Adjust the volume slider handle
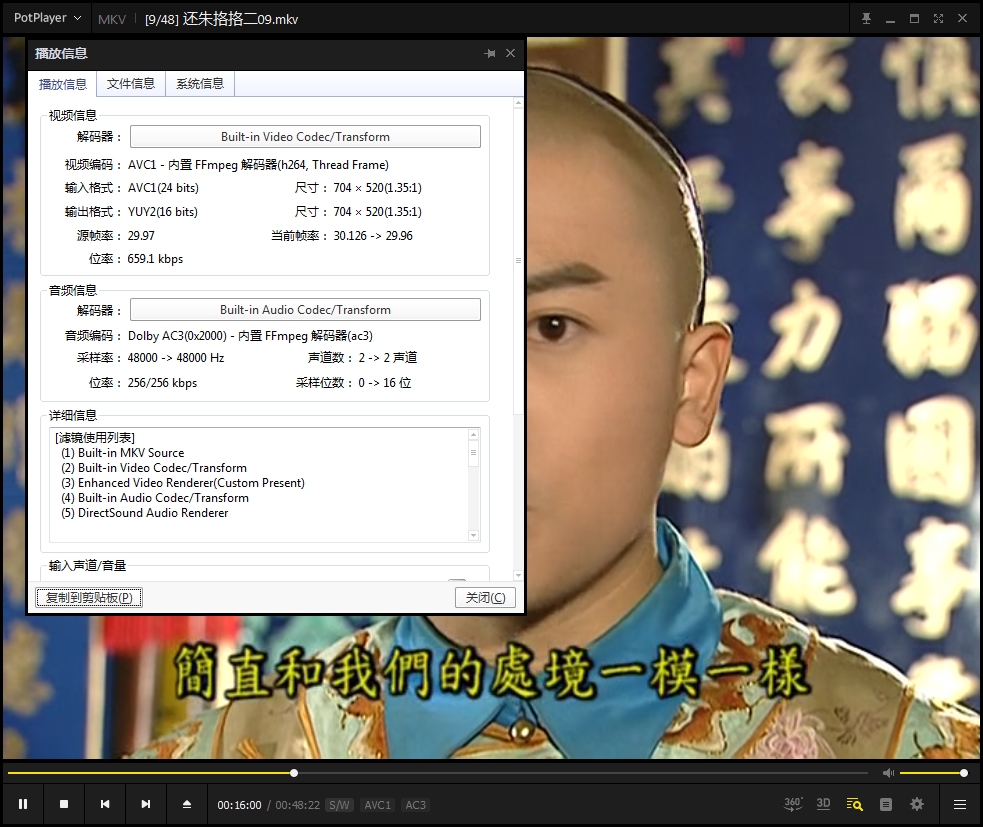983x827 pixels. 964,773
